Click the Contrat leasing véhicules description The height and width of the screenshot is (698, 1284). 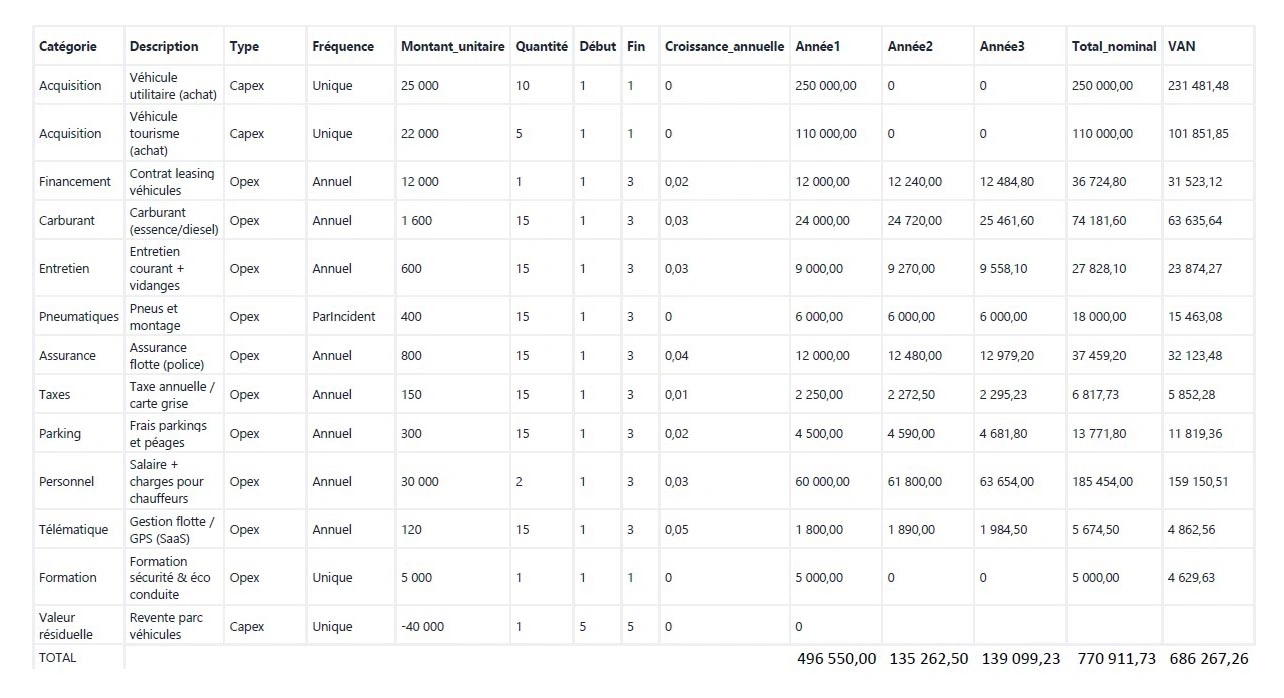(x=172, y=182)
